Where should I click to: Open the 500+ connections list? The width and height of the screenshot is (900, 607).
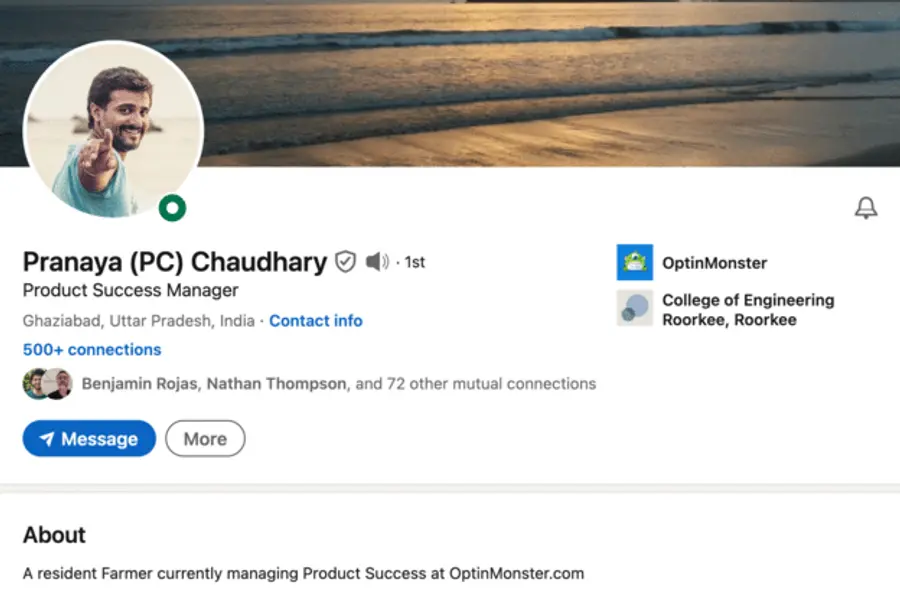click(91, 349)
